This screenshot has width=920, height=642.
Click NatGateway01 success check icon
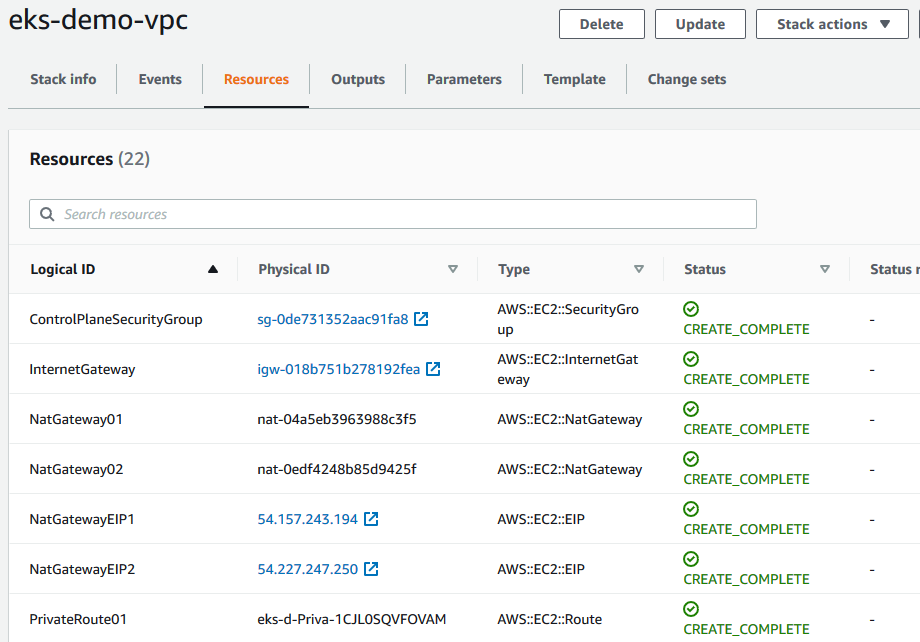[x=691, y=408]
